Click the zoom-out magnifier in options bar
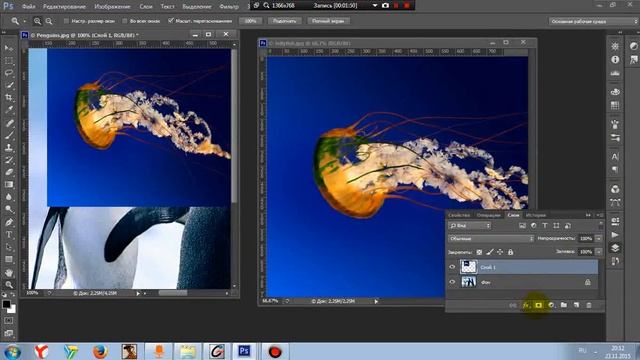 pos(49,21)
